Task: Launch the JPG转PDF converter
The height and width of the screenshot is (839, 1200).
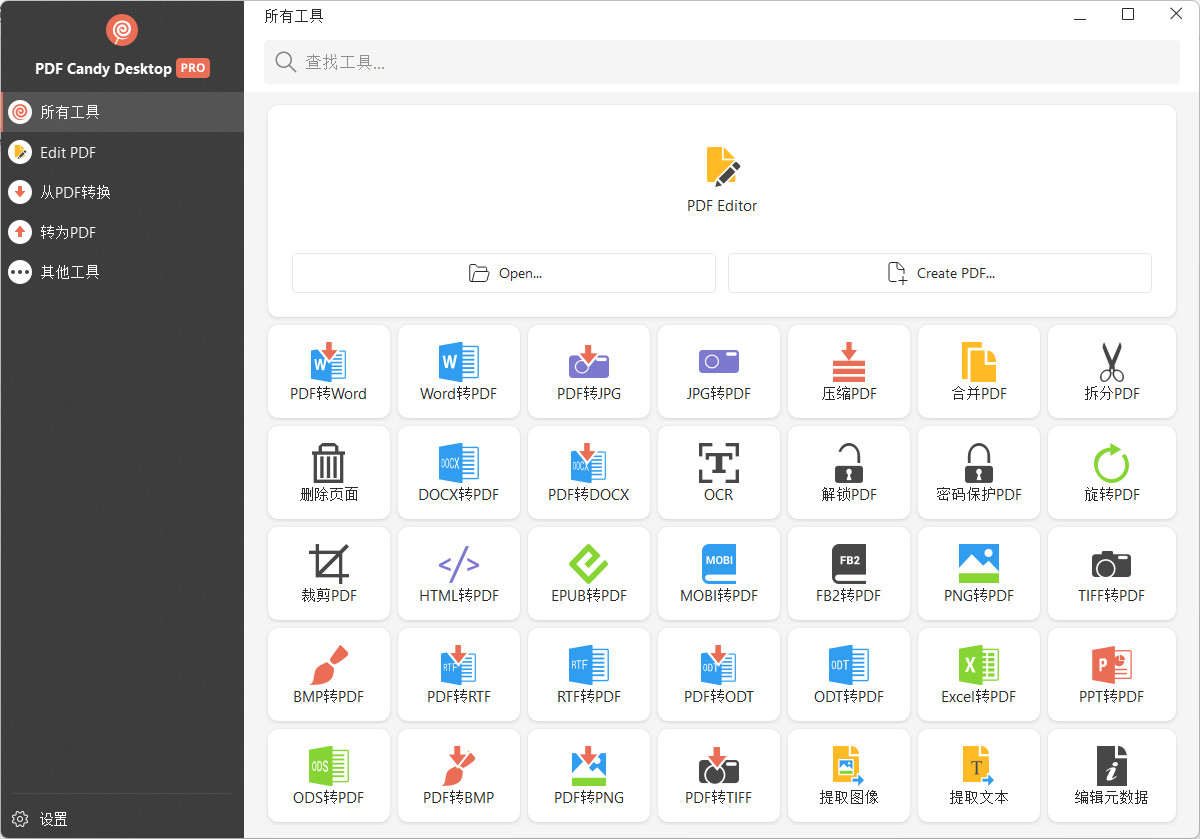Action: (x=719, y=371)
